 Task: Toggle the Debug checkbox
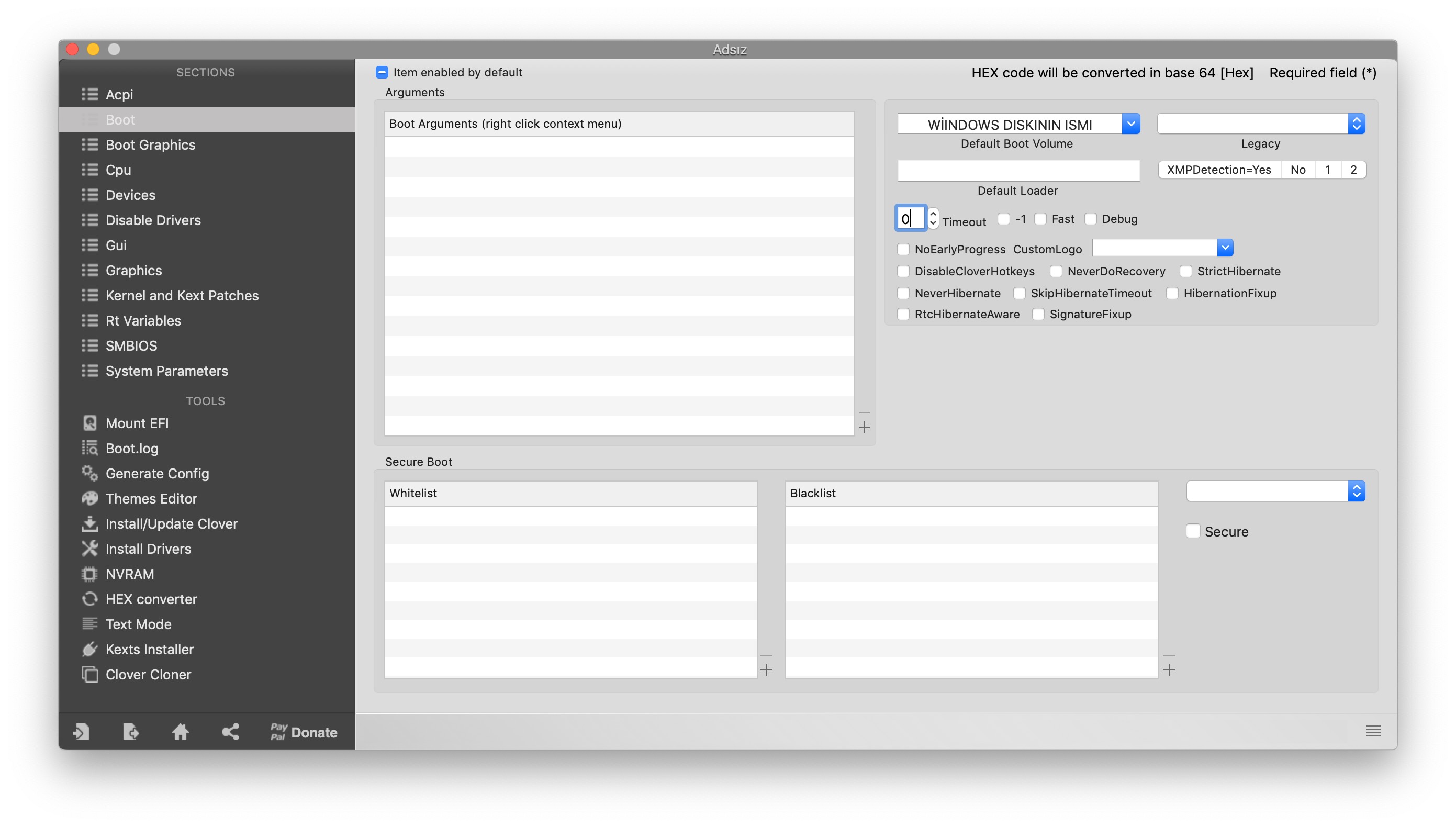(1090, 219)
